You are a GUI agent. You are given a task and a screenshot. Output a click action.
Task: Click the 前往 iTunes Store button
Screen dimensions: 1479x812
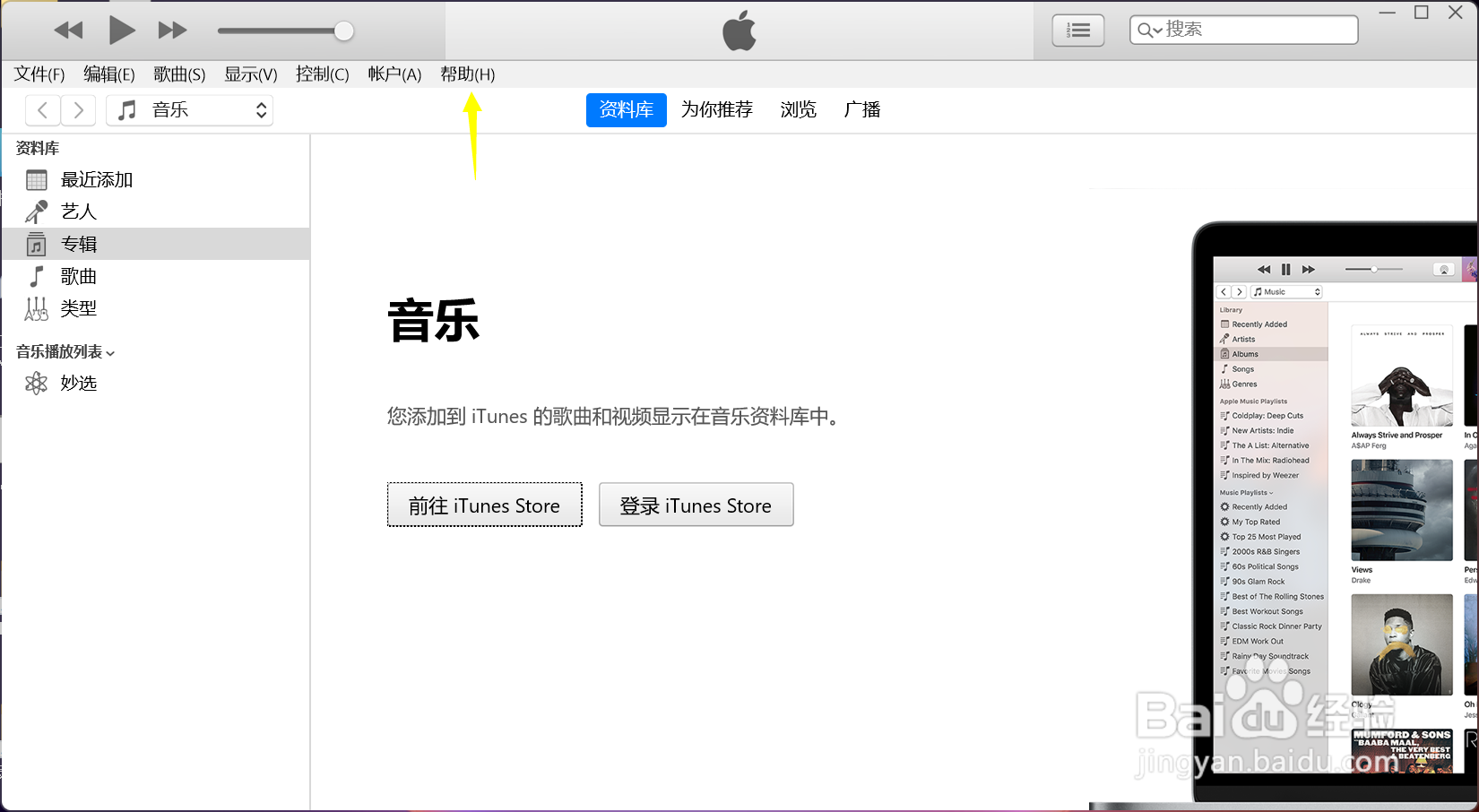click(485, 505)
